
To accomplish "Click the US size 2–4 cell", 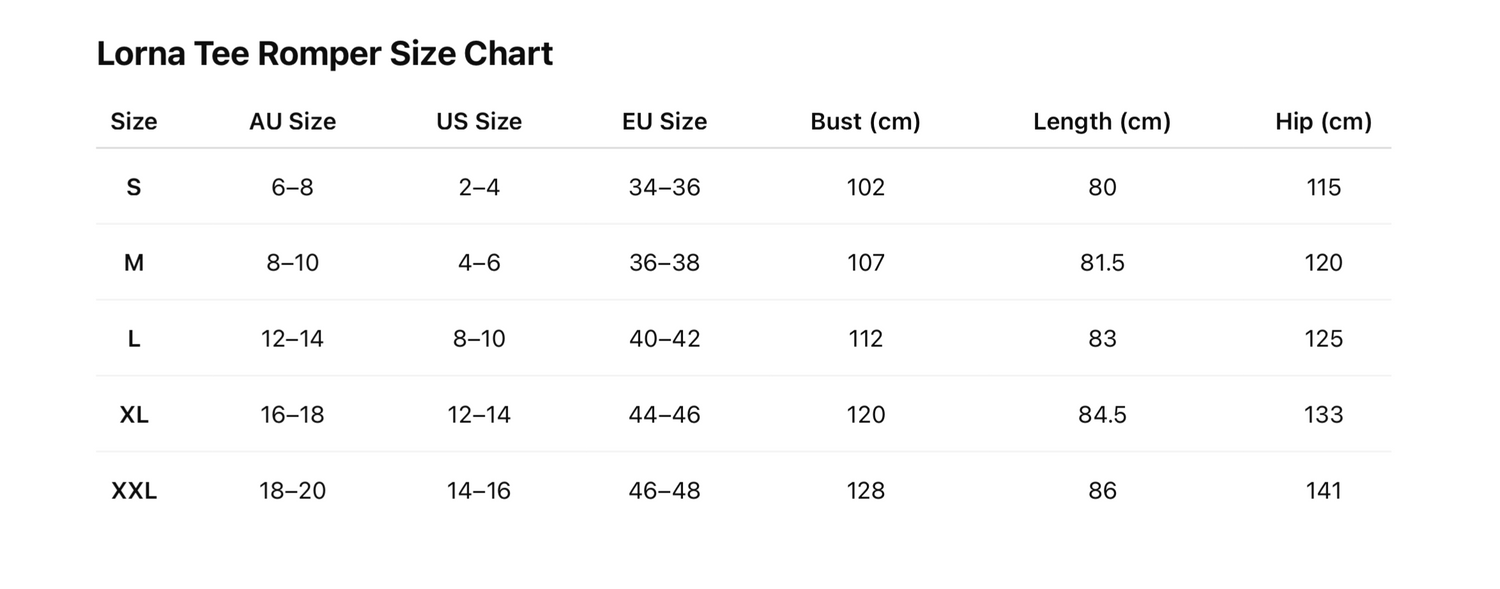I will coord(479,187).
